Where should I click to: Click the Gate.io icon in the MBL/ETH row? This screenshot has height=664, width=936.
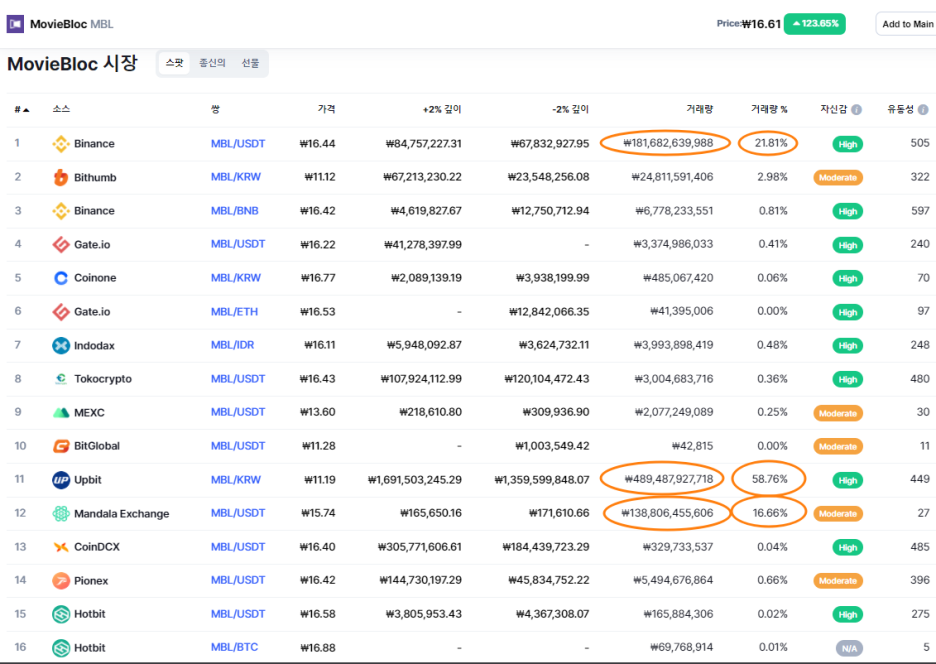pos(61,312)
